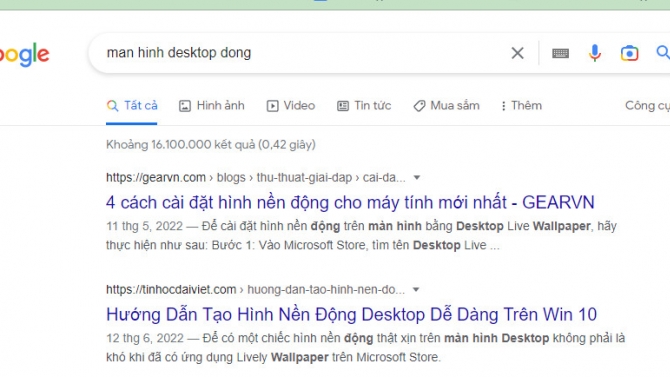Open the "Tin tức" news tab
The height and width of the screenshot is (377, 670).
364,106
